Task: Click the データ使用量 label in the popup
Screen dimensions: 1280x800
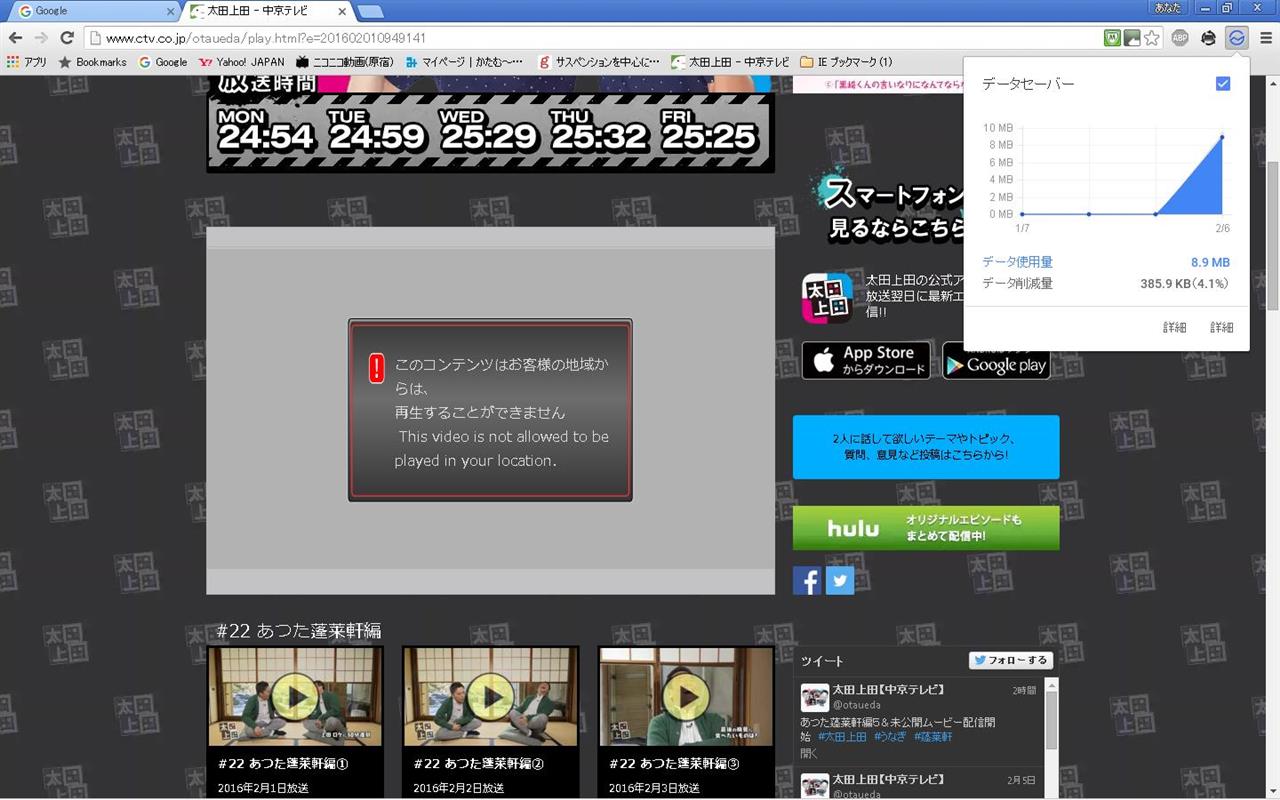Action: click(1017, 262)
